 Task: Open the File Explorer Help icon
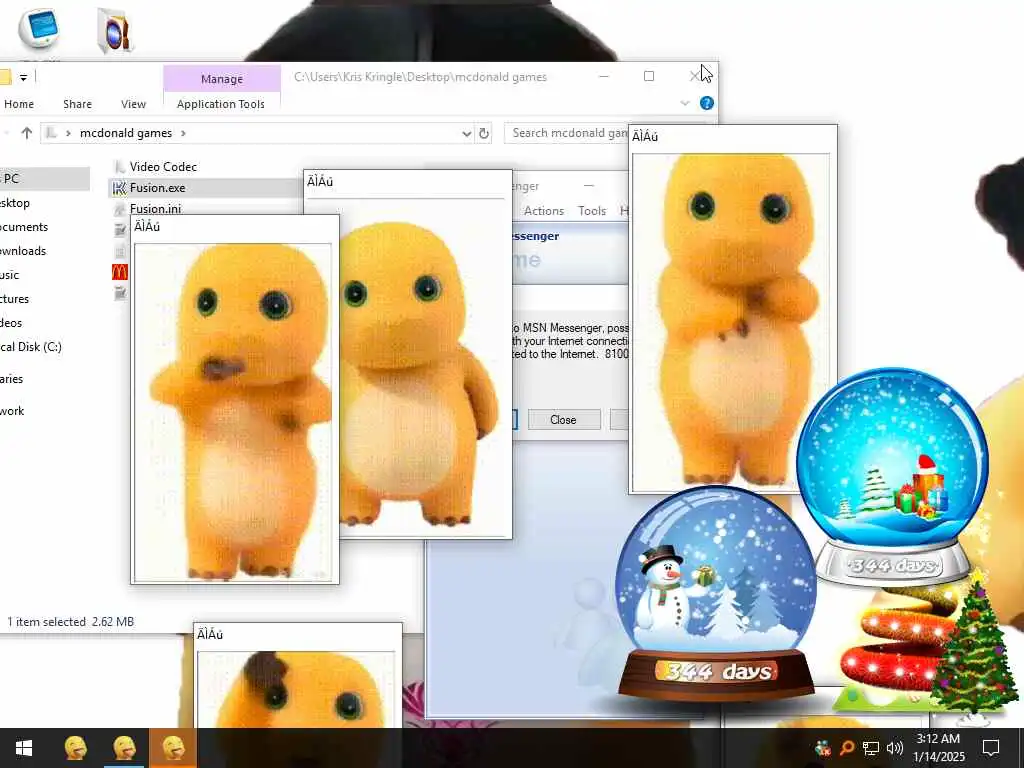pos(707,103)
